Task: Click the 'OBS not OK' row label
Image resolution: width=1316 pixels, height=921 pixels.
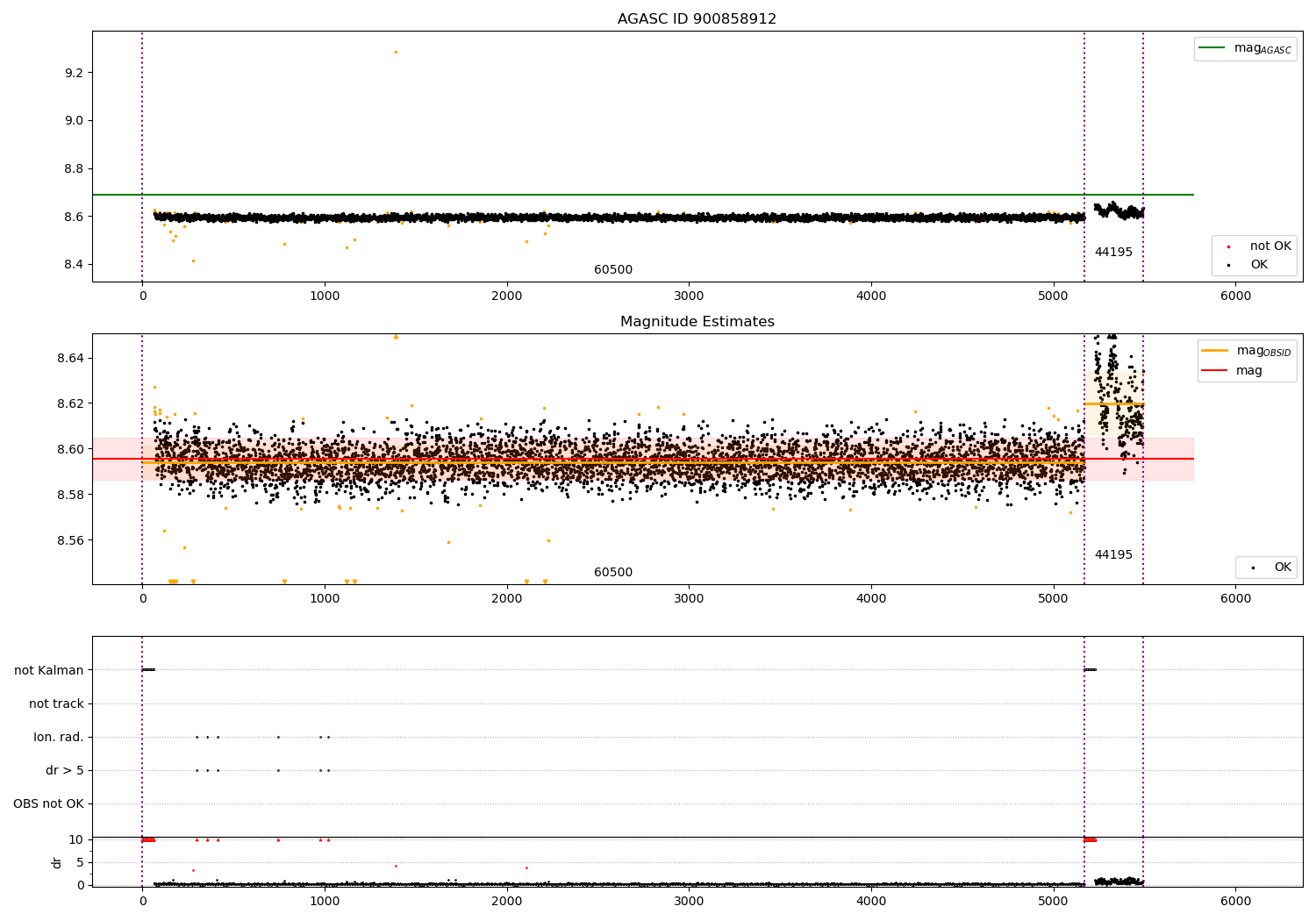Action: [49, 804]
